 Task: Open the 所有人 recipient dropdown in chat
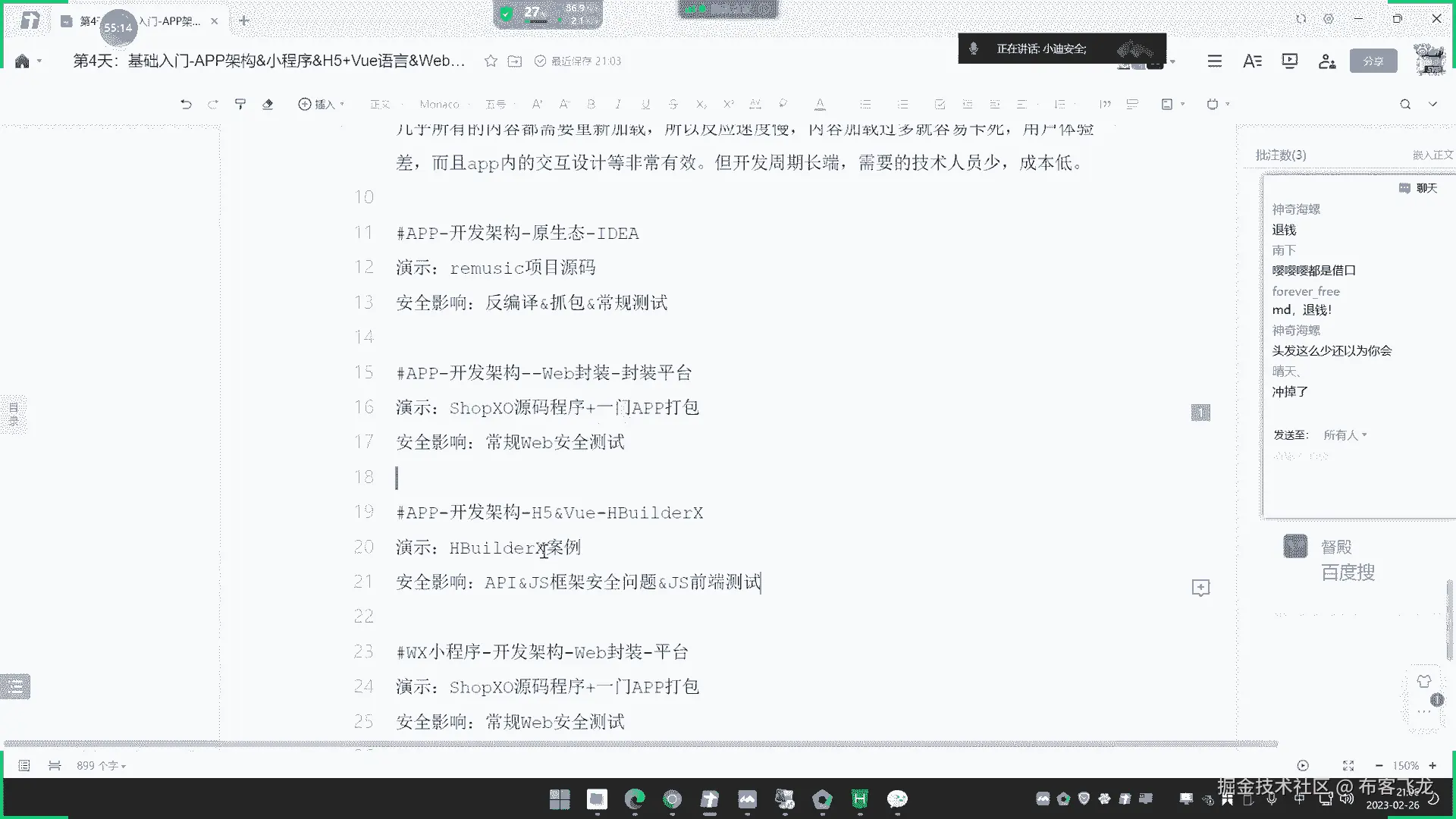pos(1345,435)
